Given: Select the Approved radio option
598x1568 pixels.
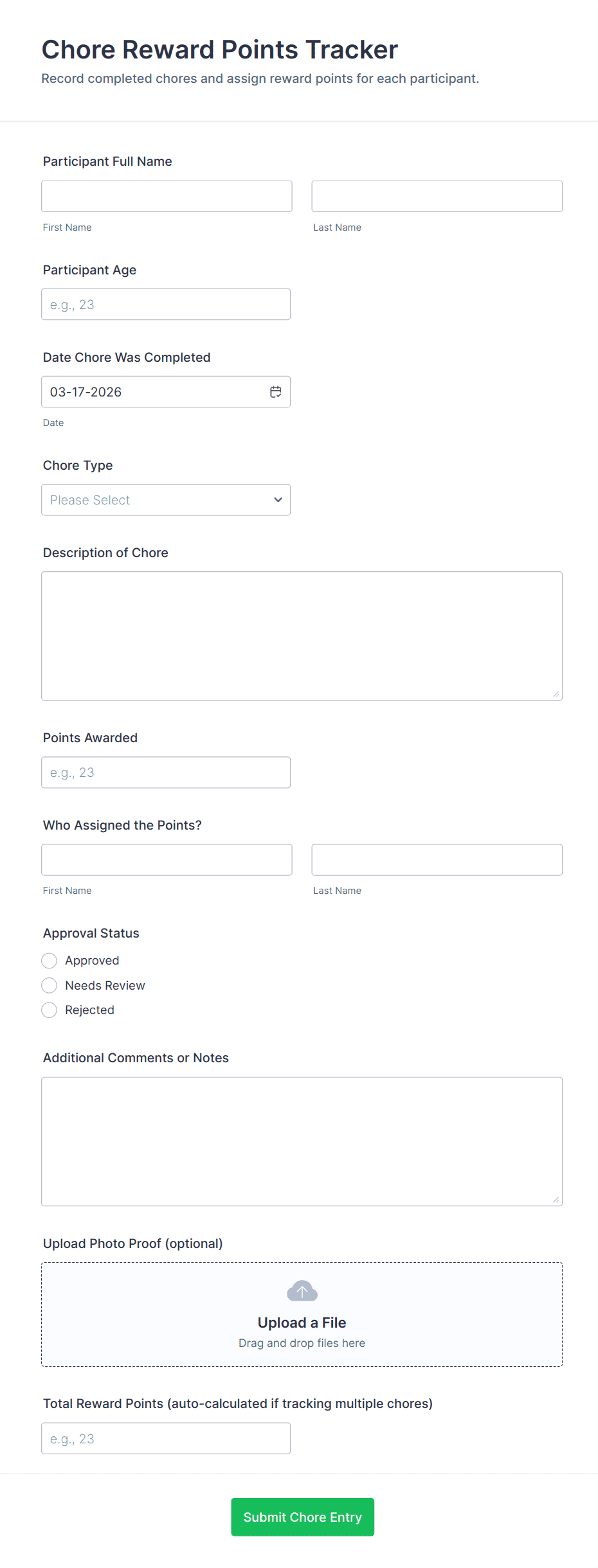Looking at the screenshot, I should 50,961.
